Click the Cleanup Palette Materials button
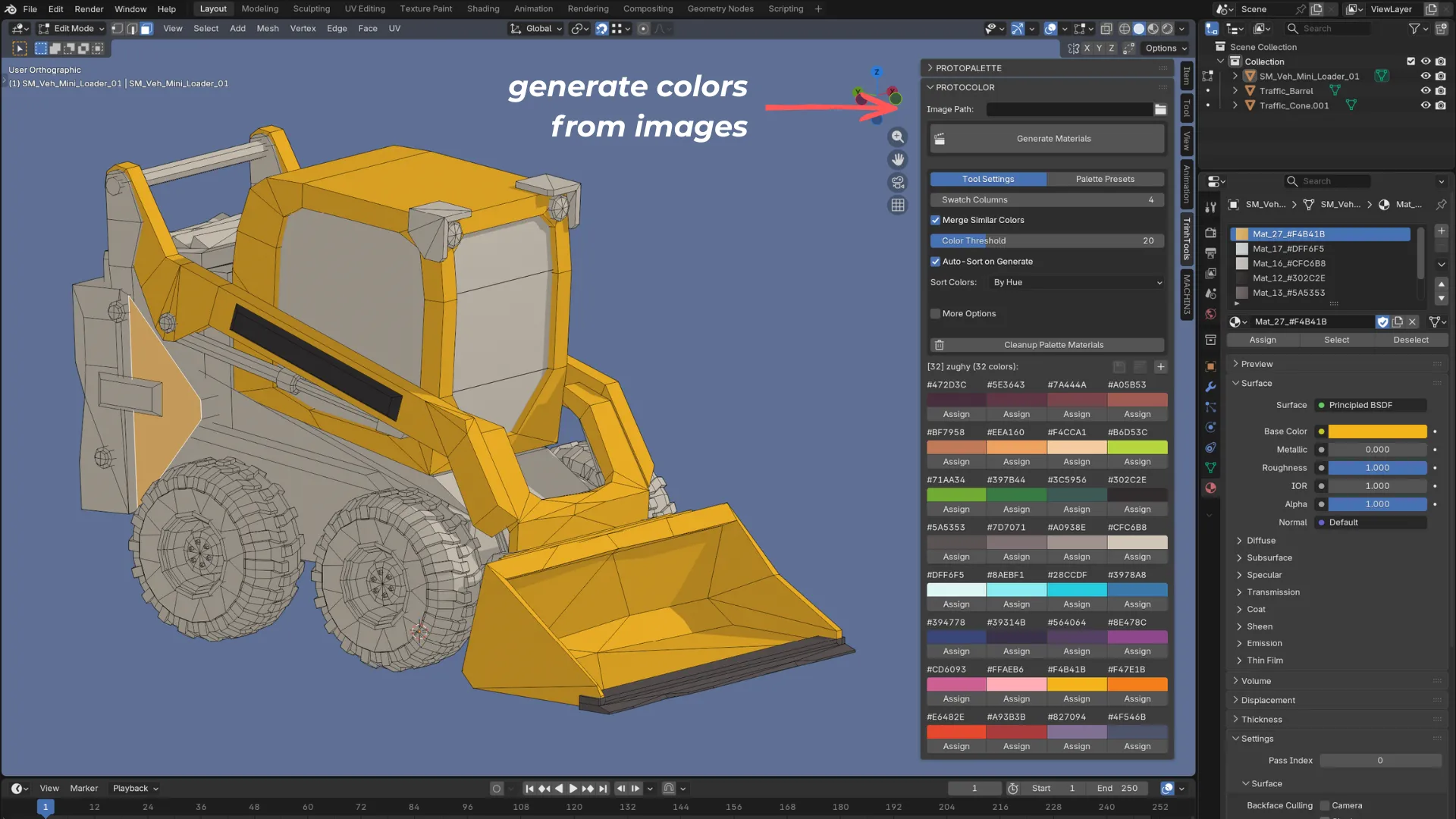 [x=1053, y=345]
